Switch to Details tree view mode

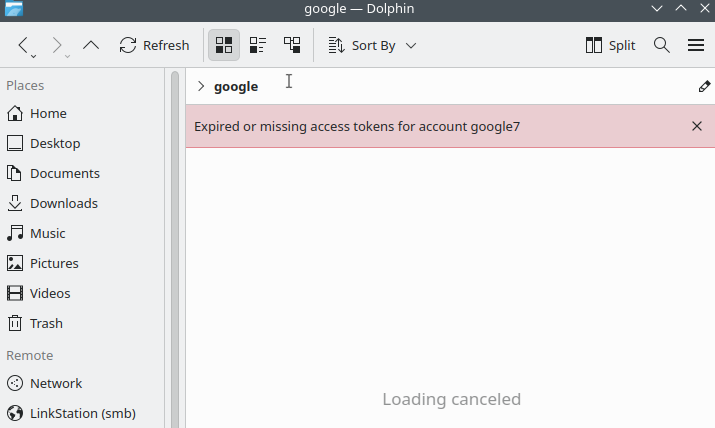pyautogui.click(x=292, y=45)
